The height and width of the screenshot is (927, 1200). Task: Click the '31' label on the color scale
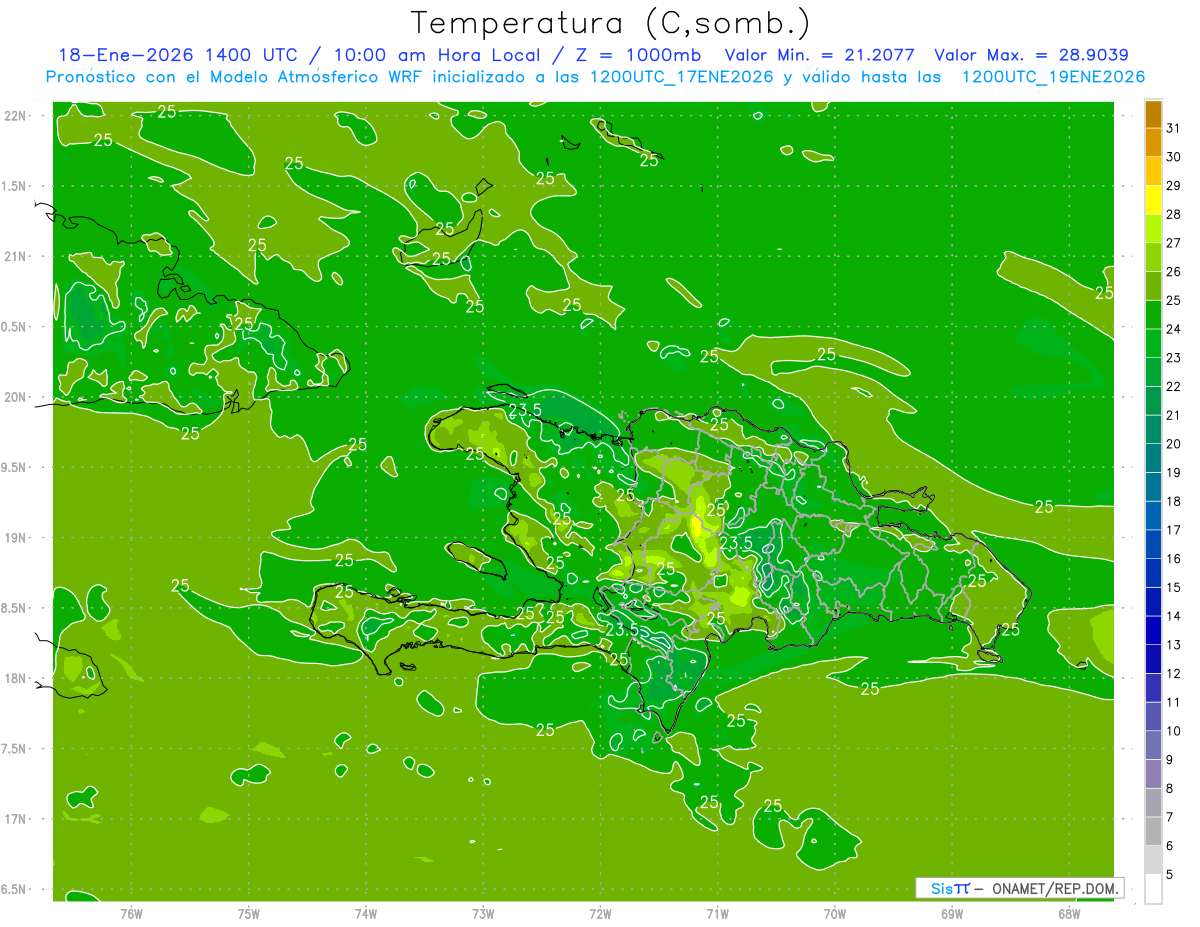click(x=1173, y=128)
